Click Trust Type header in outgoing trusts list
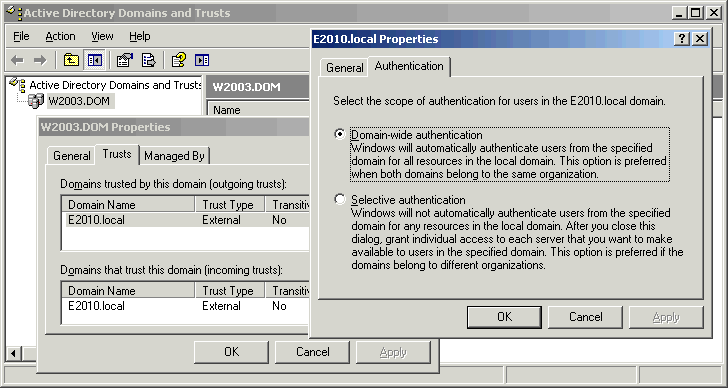The image size is (728, 388). (x=230, y=205)
